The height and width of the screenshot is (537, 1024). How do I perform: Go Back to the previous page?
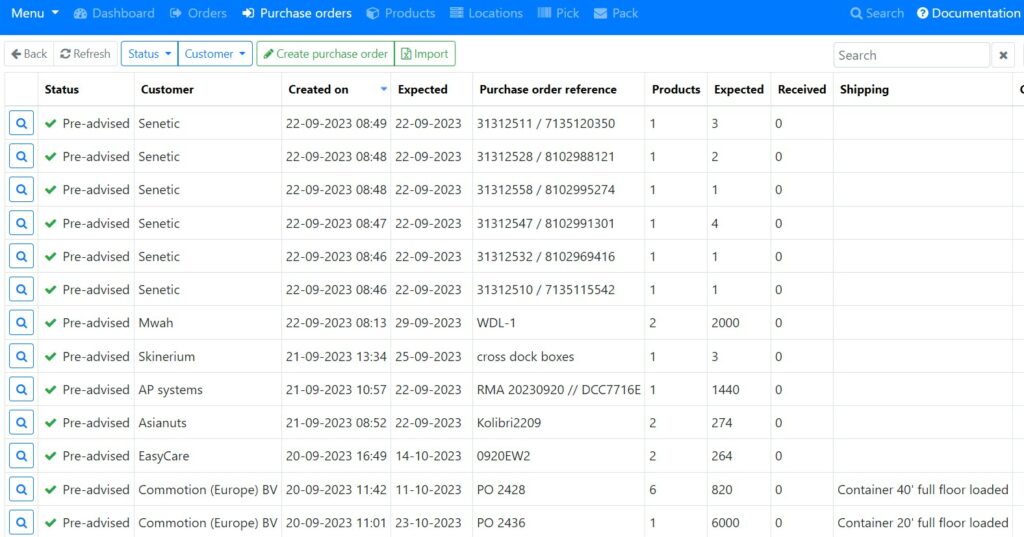click(29, 54)
